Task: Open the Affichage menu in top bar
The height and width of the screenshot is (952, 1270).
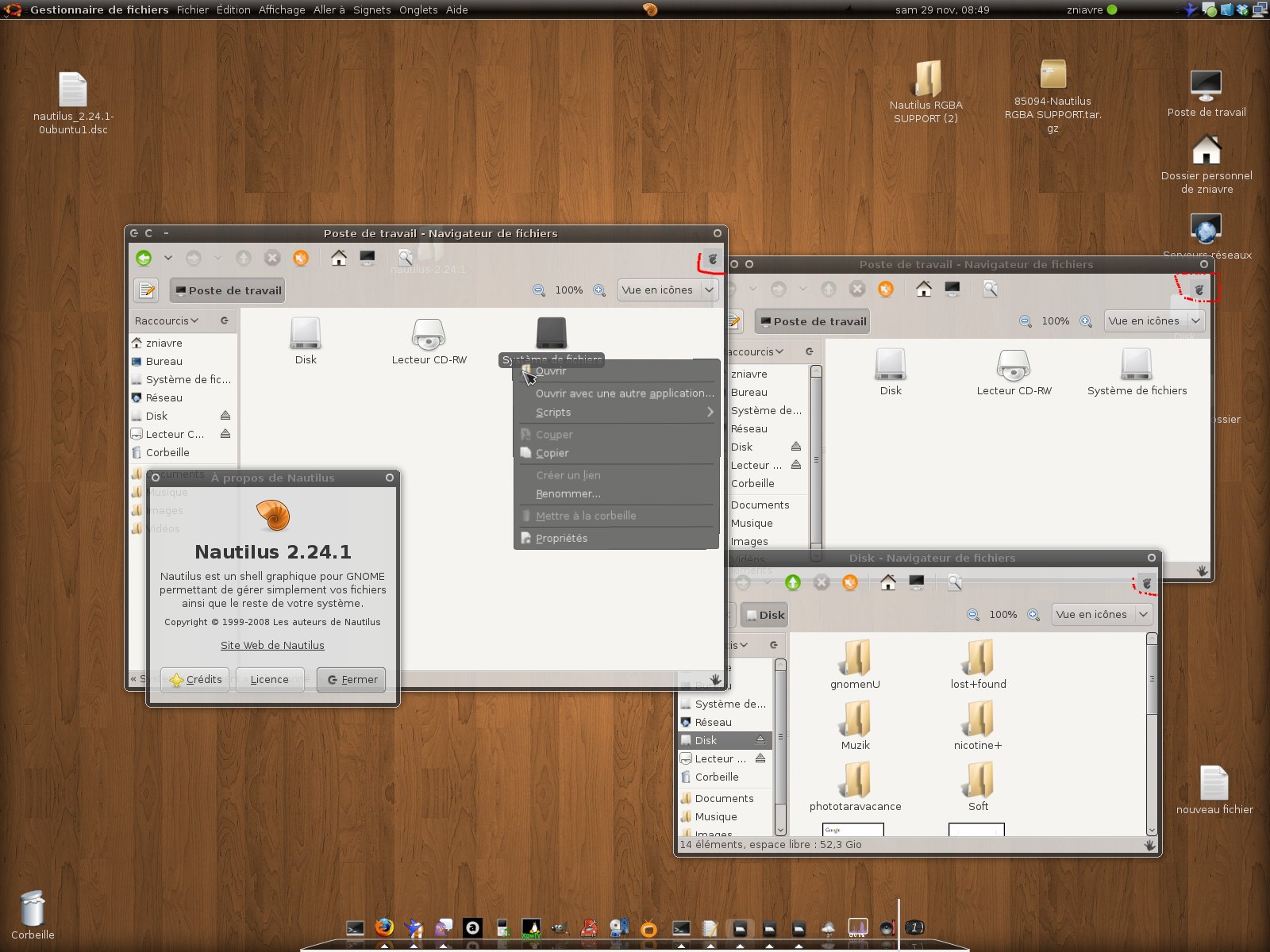Action: tap(282, 10)
